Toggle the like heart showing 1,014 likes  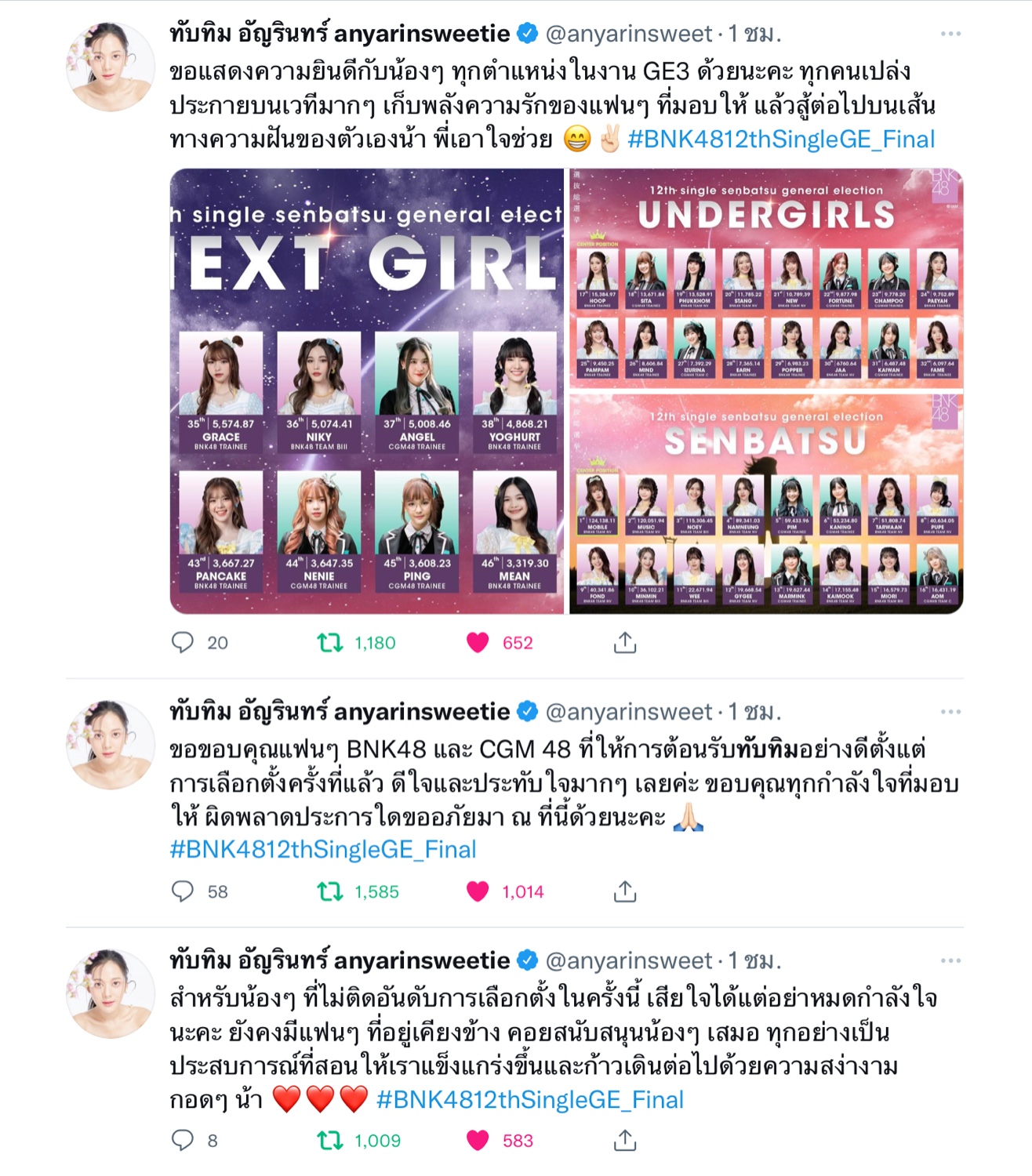pyautogui.click(x=478, y=891)
